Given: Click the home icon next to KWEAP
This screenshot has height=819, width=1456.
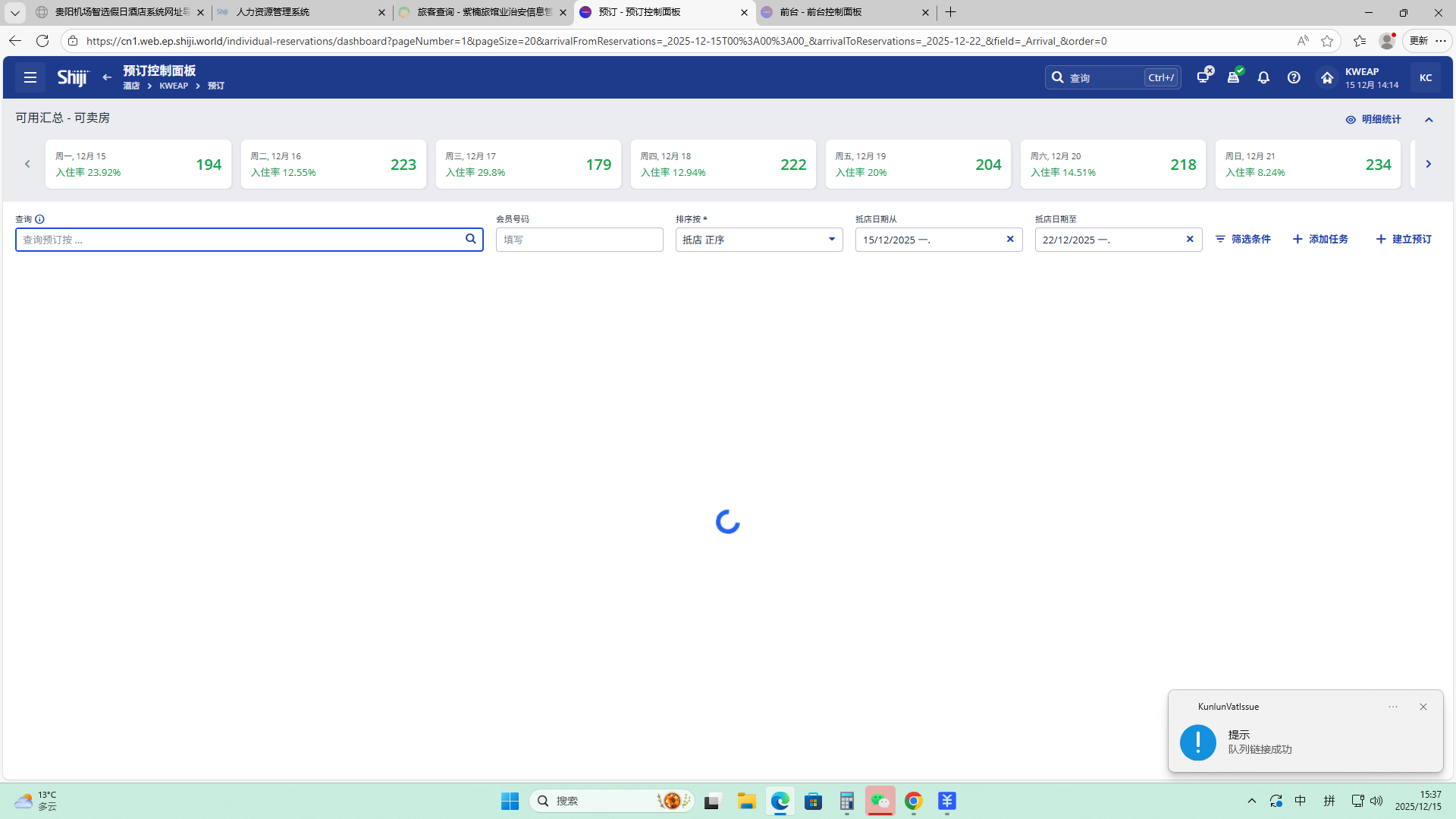Looking at the screenshot, I should pos(1327,77).
